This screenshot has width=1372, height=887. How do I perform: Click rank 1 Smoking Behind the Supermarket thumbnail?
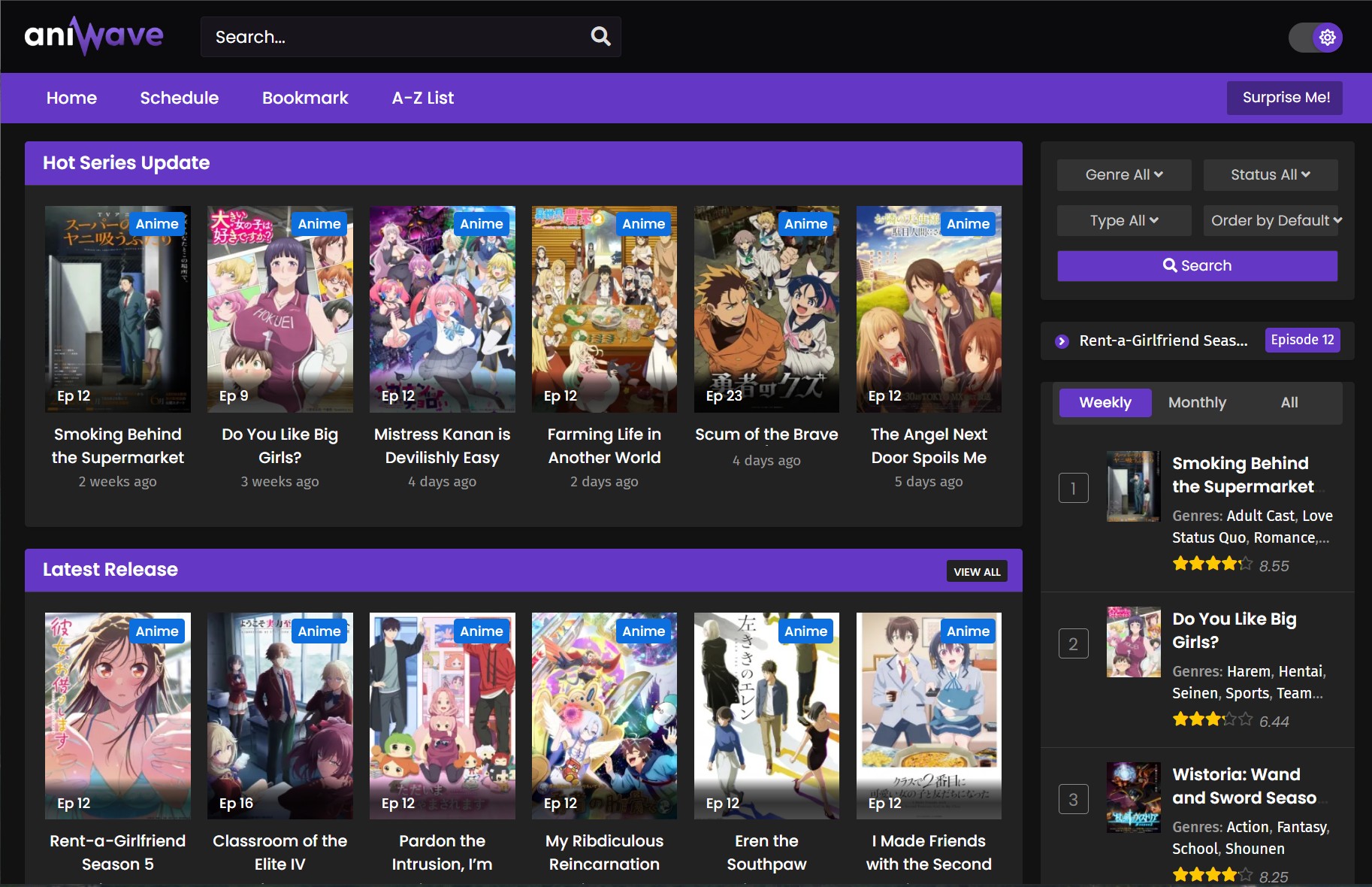1134,486
